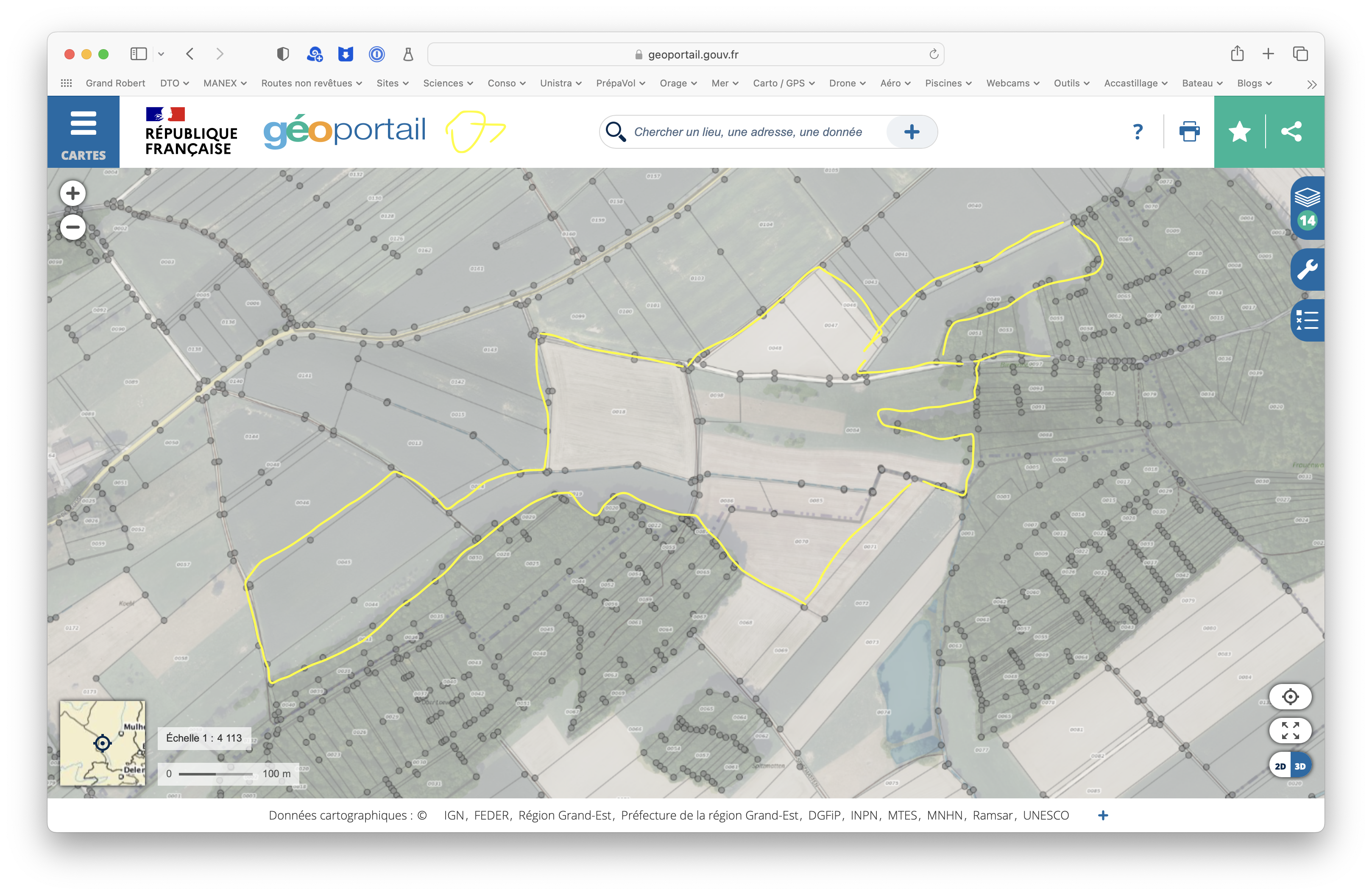This screenshot has height=895, width=1372.
Task: Open the Grand Robert bookmark
Action: coord(115,83)
